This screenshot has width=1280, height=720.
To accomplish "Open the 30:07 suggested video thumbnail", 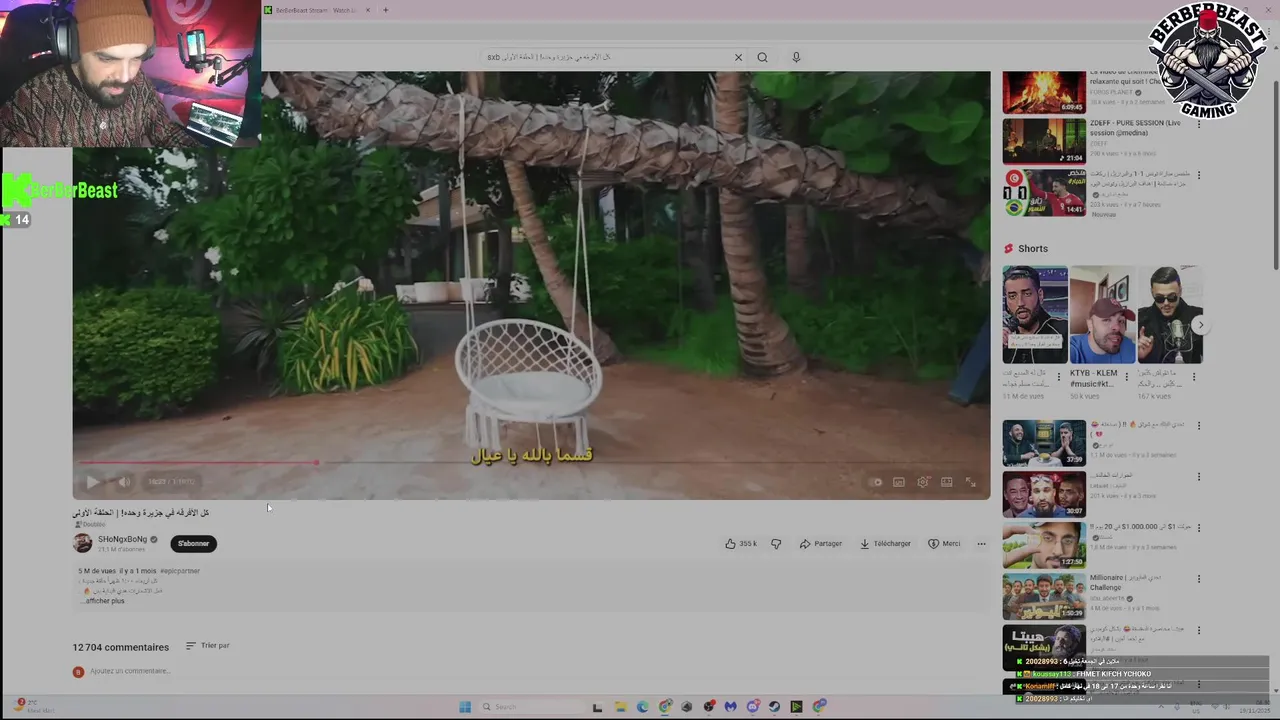I will (x=1044, y=494).
